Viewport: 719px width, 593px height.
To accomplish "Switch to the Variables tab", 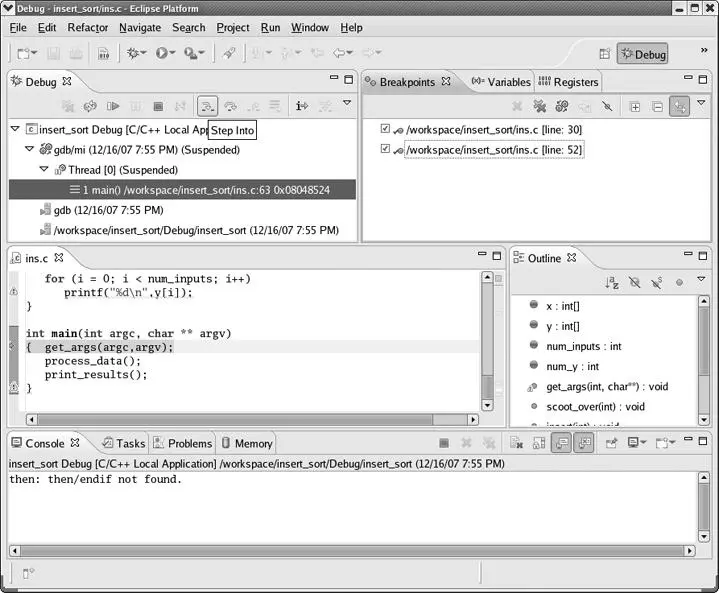I will pos(501,82).
